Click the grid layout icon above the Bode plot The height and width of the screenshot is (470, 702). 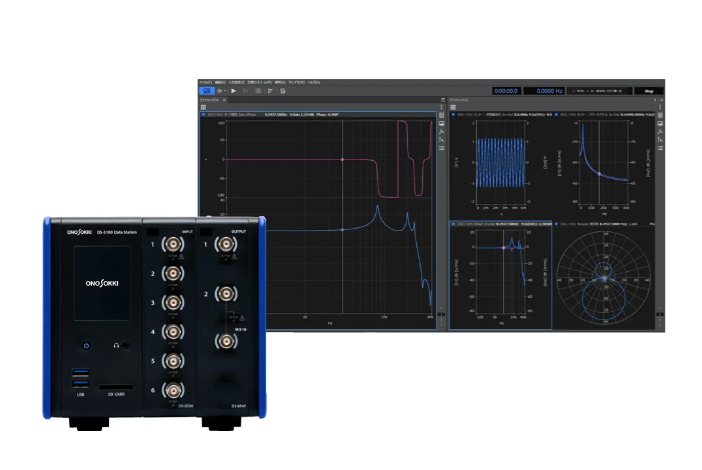tap(202, 107)
